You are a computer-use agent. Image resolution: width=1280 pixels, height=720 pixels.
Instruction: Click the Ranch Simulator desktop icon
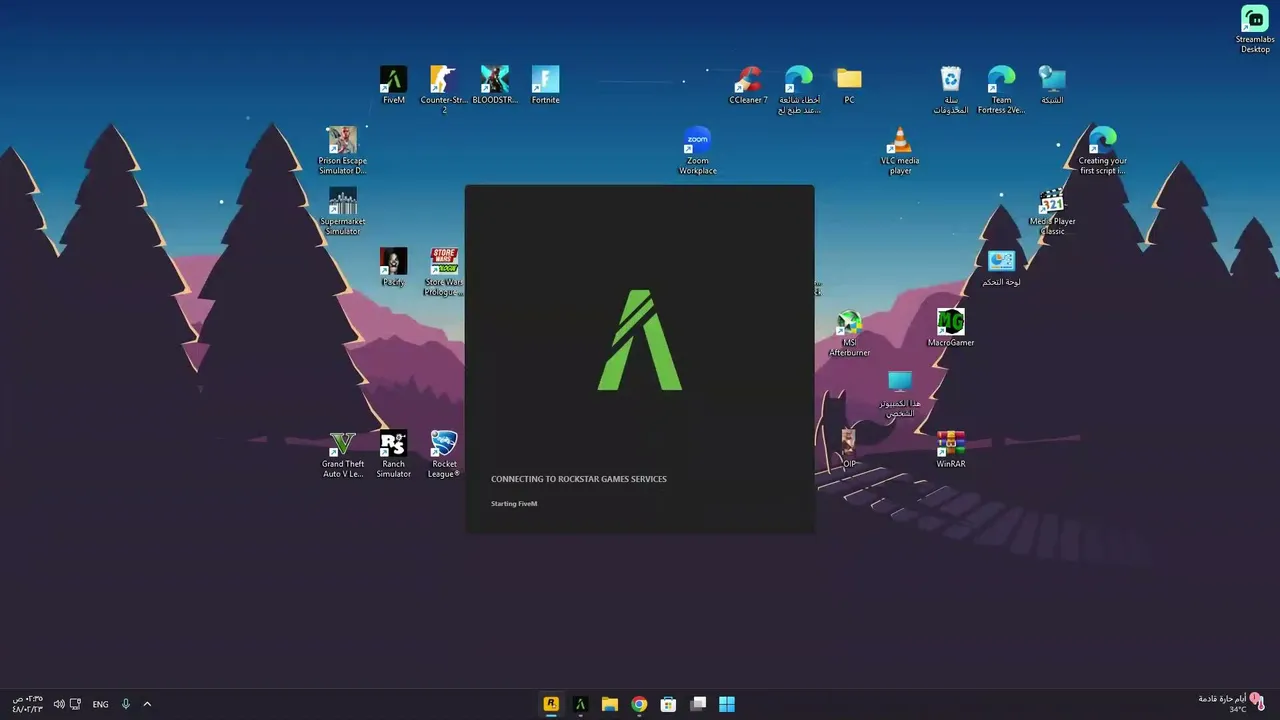pyautogui.click(x=393, y=454)
